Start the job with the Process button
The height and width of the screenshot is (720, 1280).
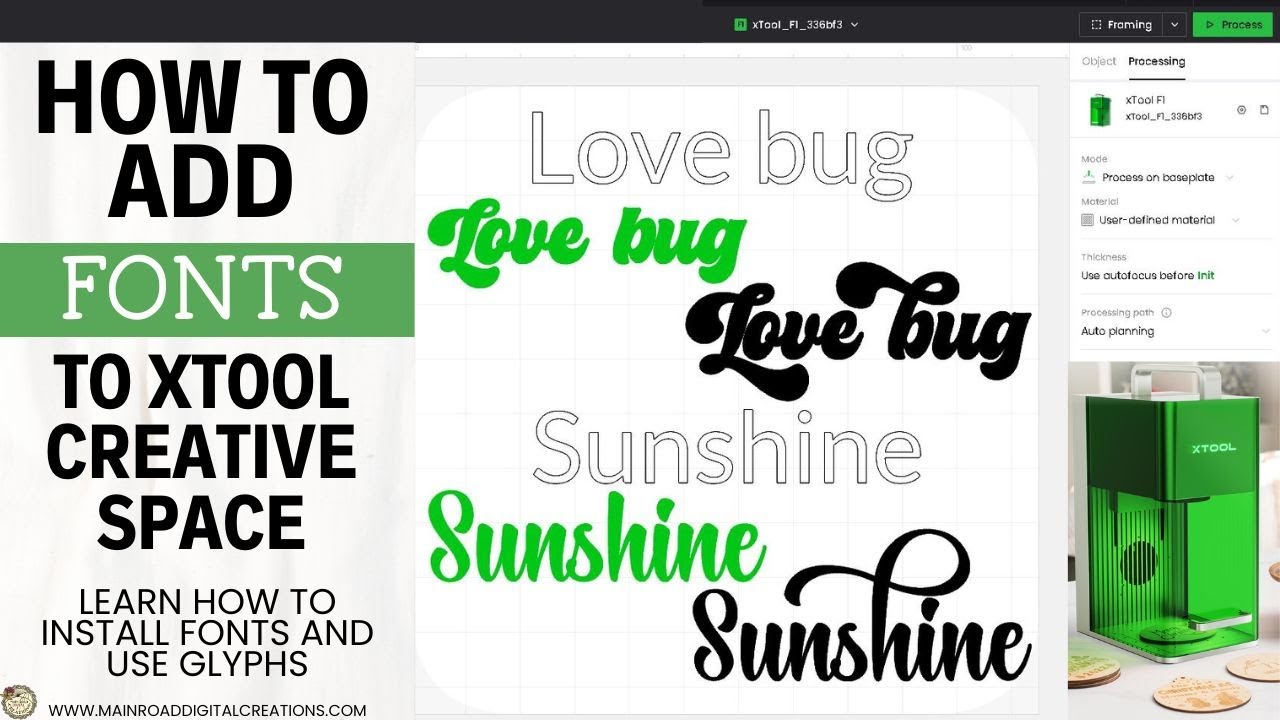tap(1233, 25)
